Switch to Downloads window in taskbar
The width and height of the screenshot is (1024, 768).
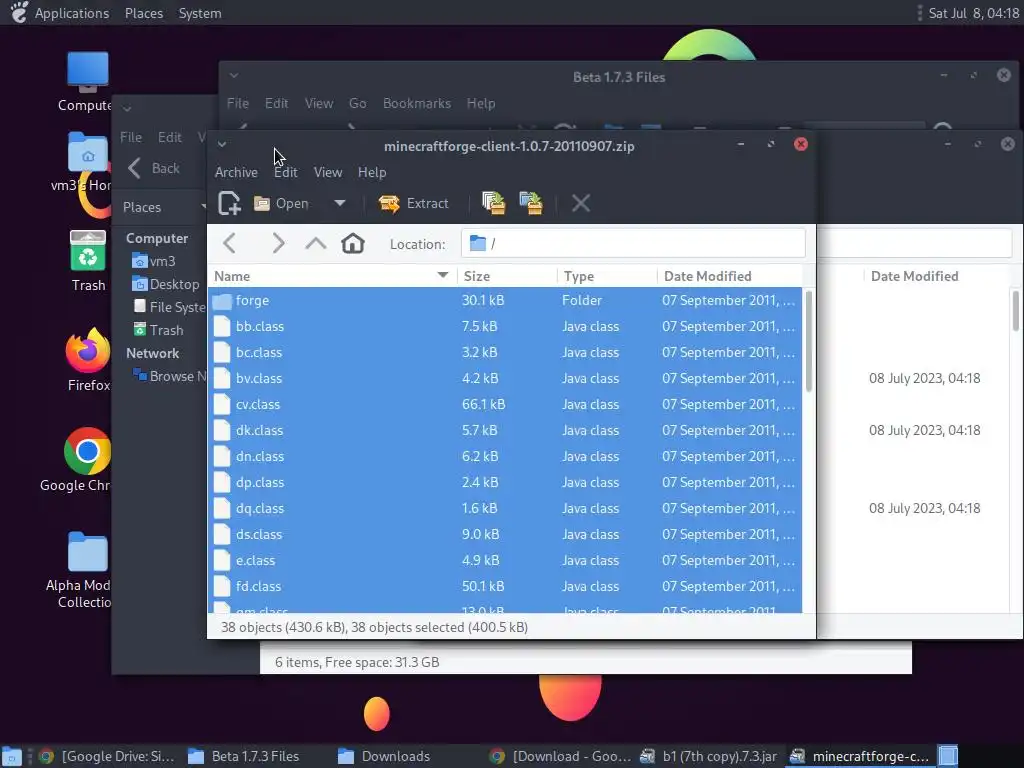coord(384,756)
